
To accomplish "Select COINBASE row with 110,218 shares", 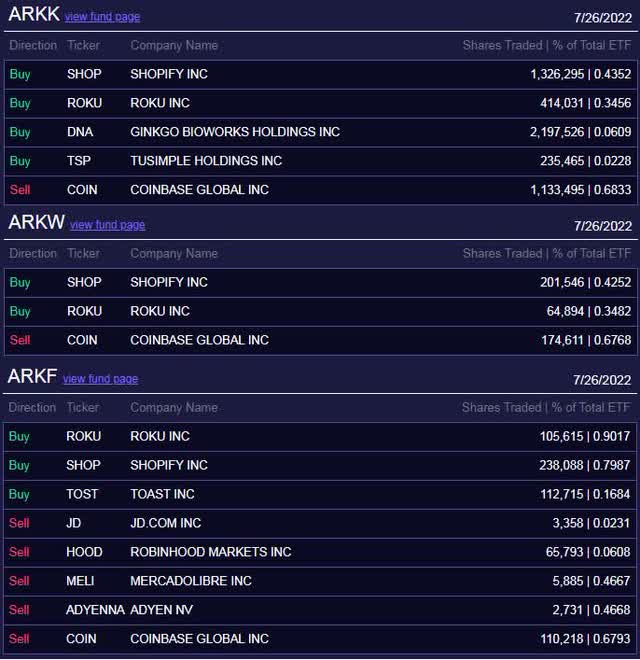I will pyautogui.click(x=320, y=639).
